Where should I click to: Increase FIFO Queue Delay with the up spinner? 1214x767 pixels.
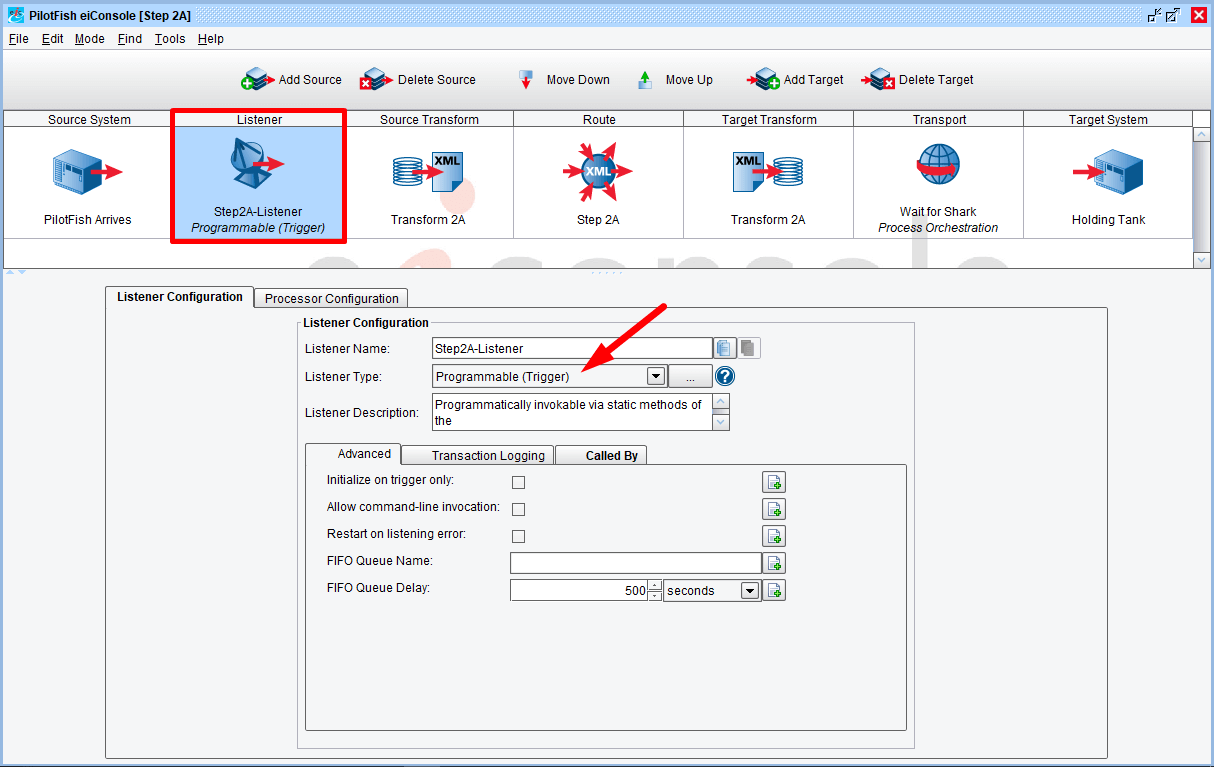pyautogui.click(x=655, y=585)
